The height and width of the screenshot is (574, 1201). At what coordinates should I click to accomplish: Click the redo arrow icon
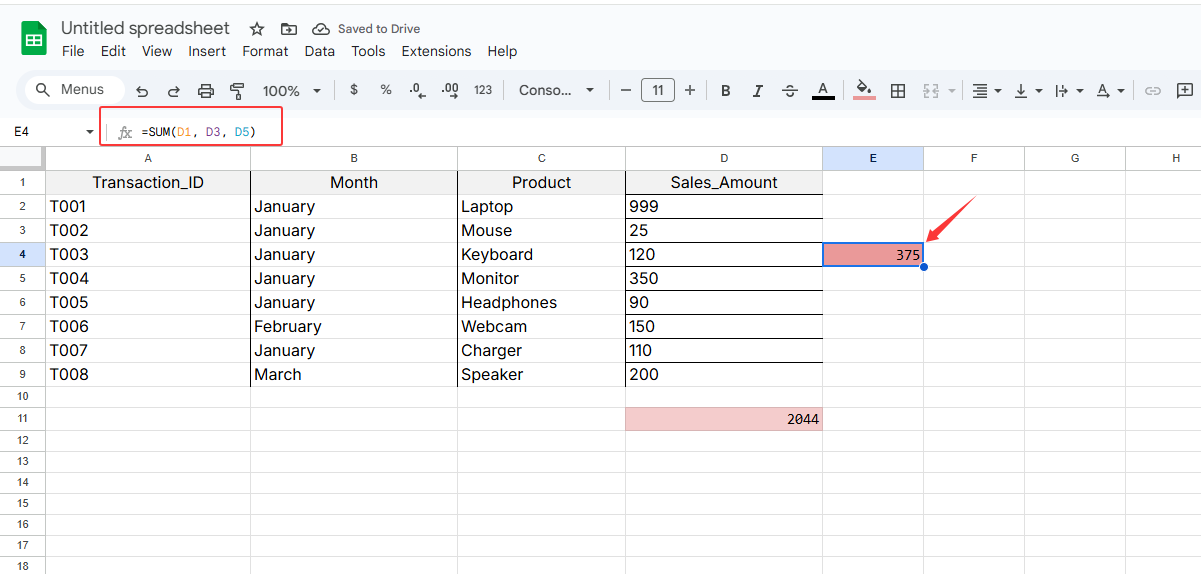(174, 91)
